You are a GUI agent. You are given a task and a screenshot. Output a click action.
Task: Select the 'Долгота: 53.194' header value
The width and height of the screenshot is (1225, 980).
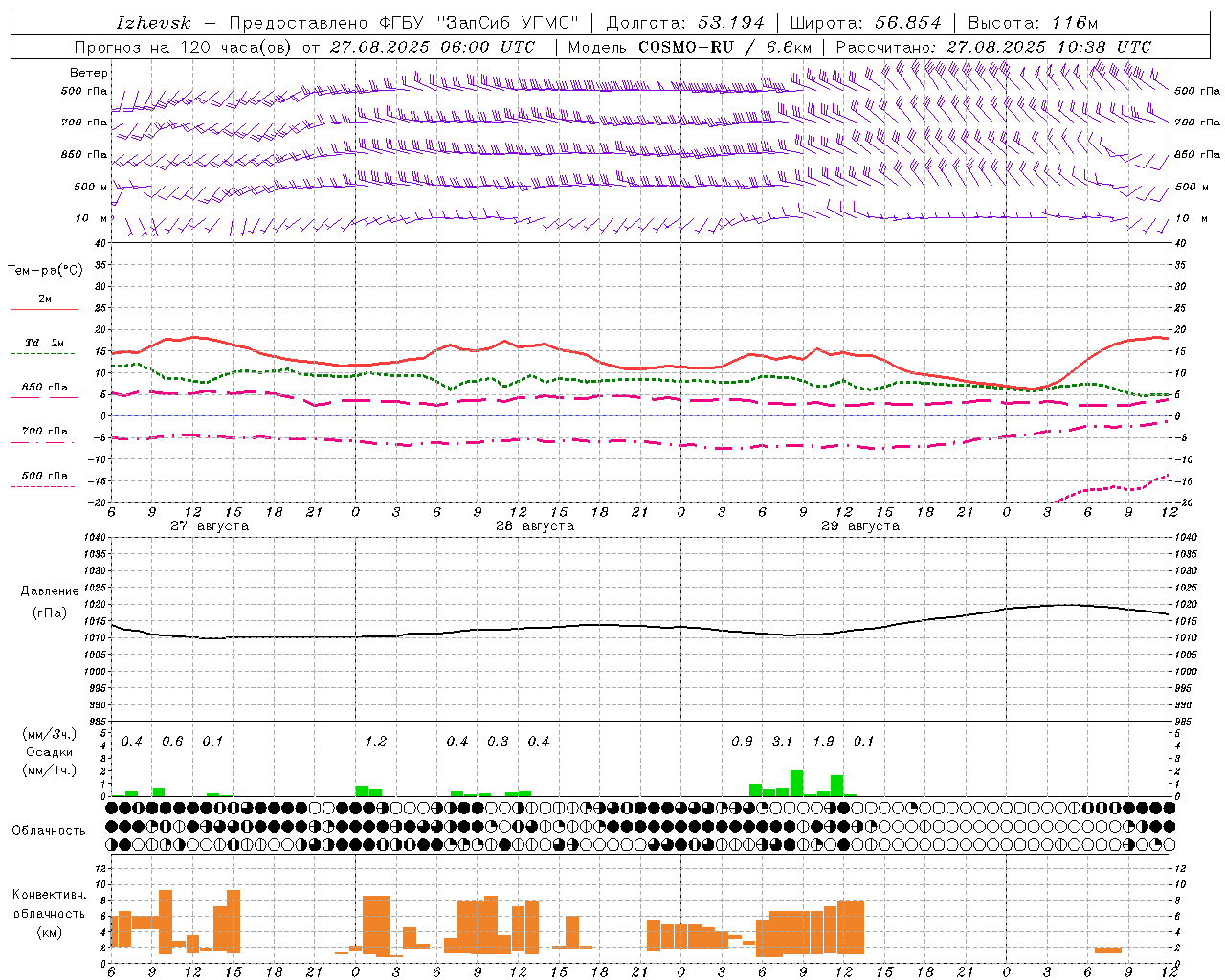click(x=685, y=23)
